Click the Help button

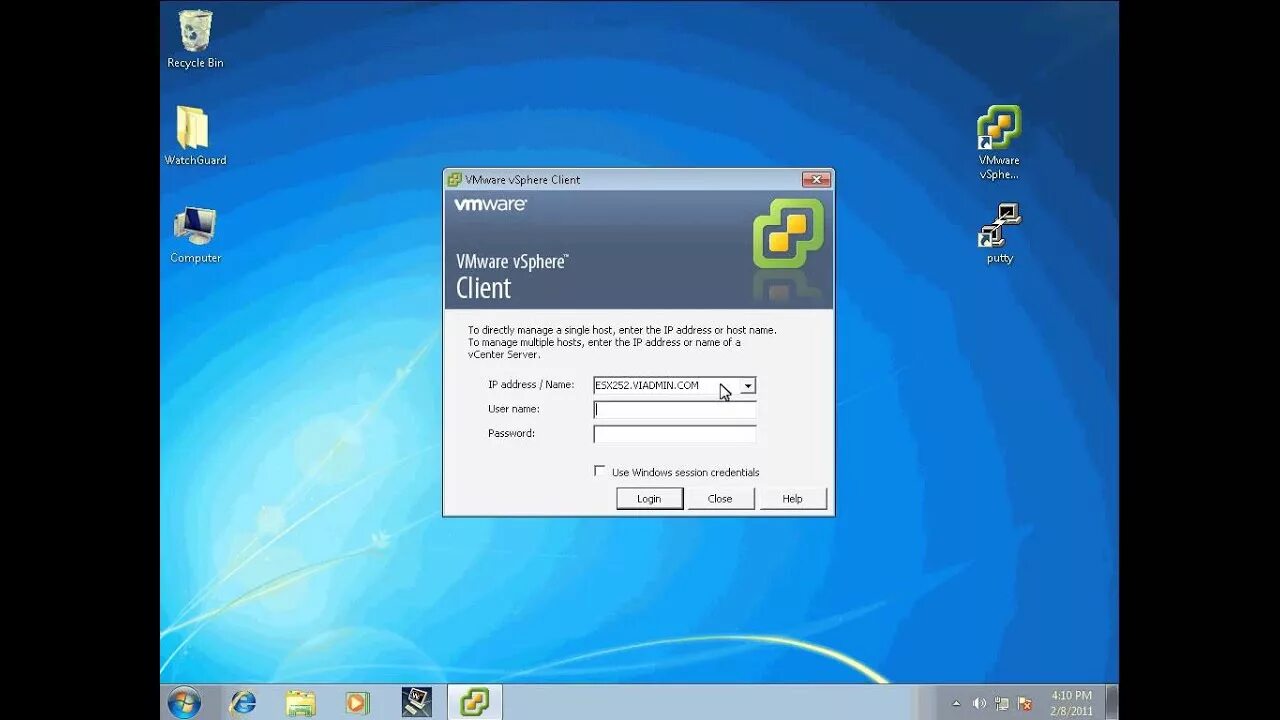point(792,498)
